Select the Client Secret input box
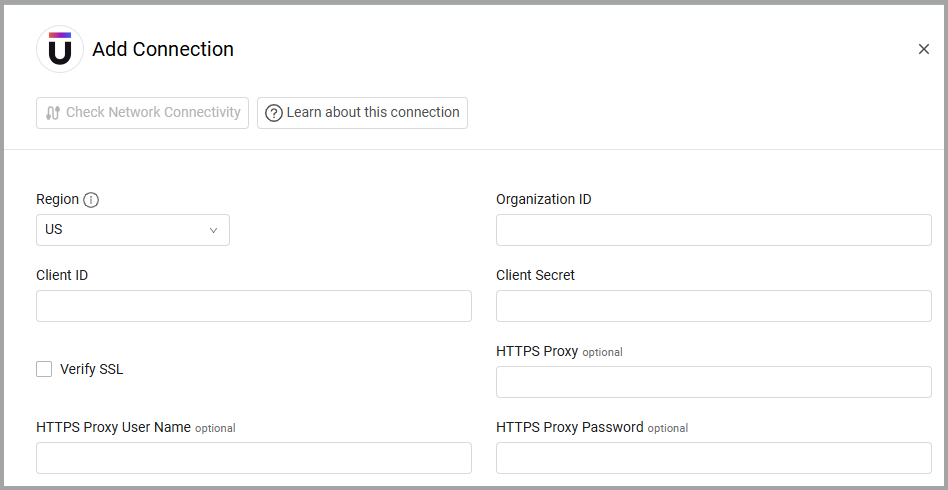 [x=713, y=305]
